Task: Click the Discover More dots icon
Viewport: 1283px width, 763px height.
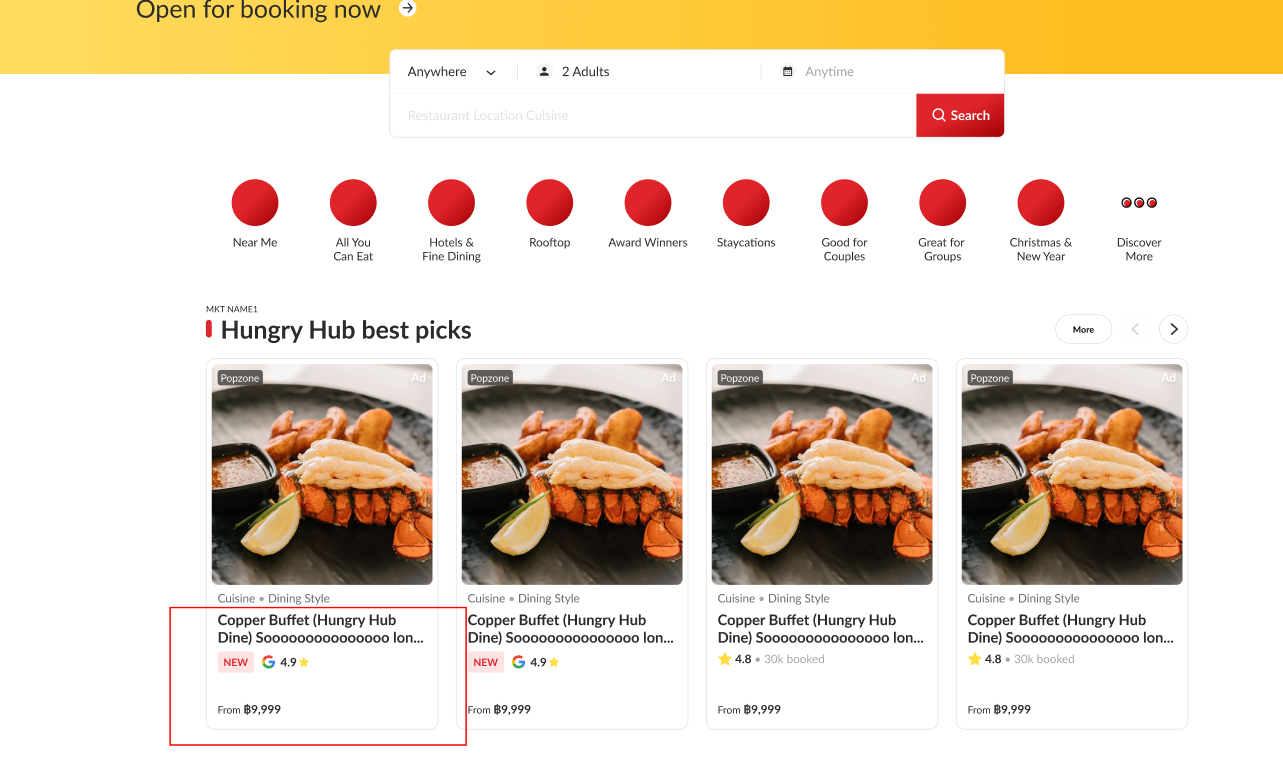Action: tap(1139, 203)
